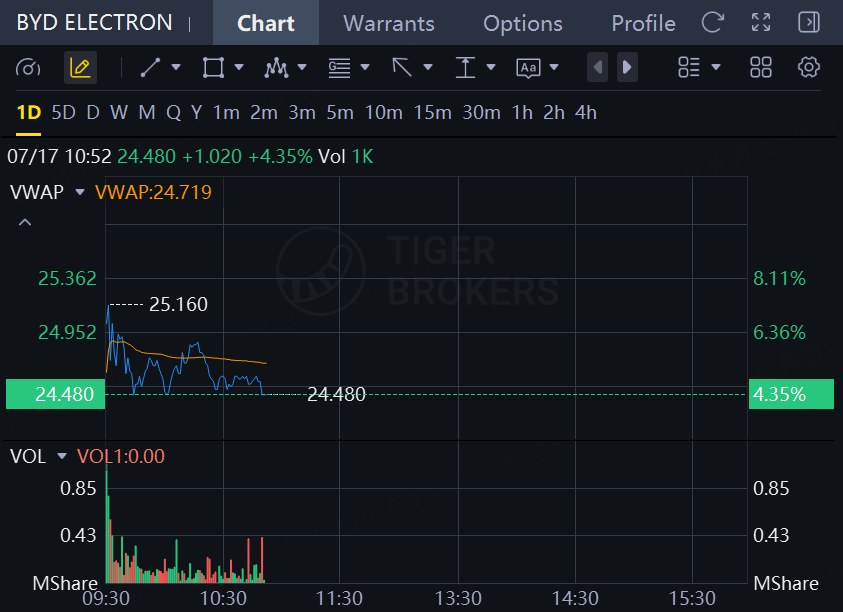Open the chart settings gear
Viewport: 843px width, 612px height.
[809, 68]
